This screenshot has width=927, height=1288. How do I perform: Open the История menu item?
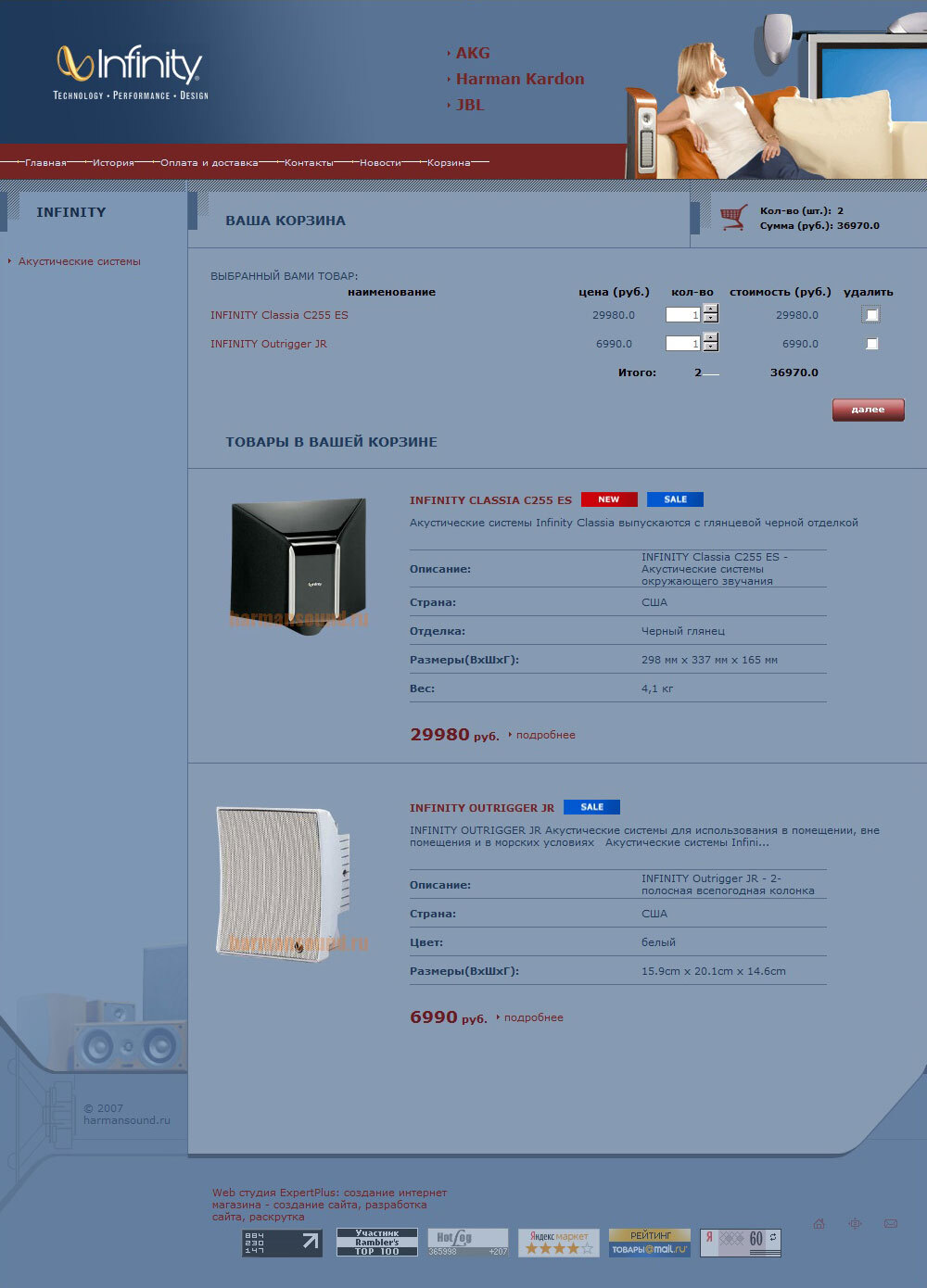(x=113, y=163)
